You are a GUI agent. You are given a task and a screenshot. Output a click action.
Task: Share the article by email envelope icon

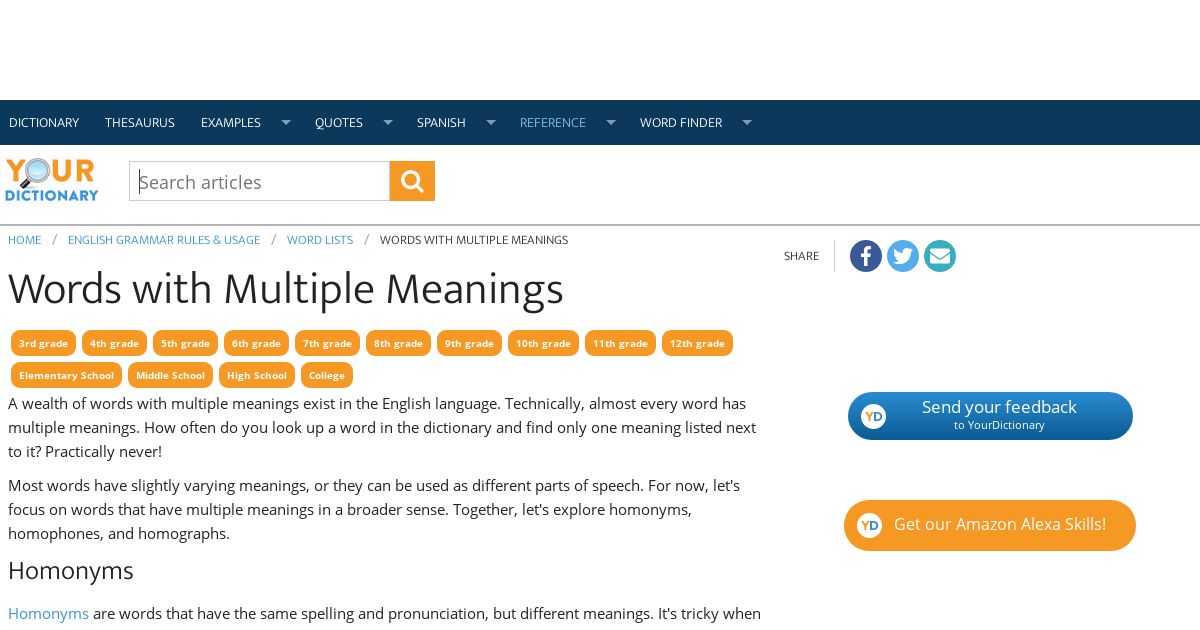pos(940,256)
